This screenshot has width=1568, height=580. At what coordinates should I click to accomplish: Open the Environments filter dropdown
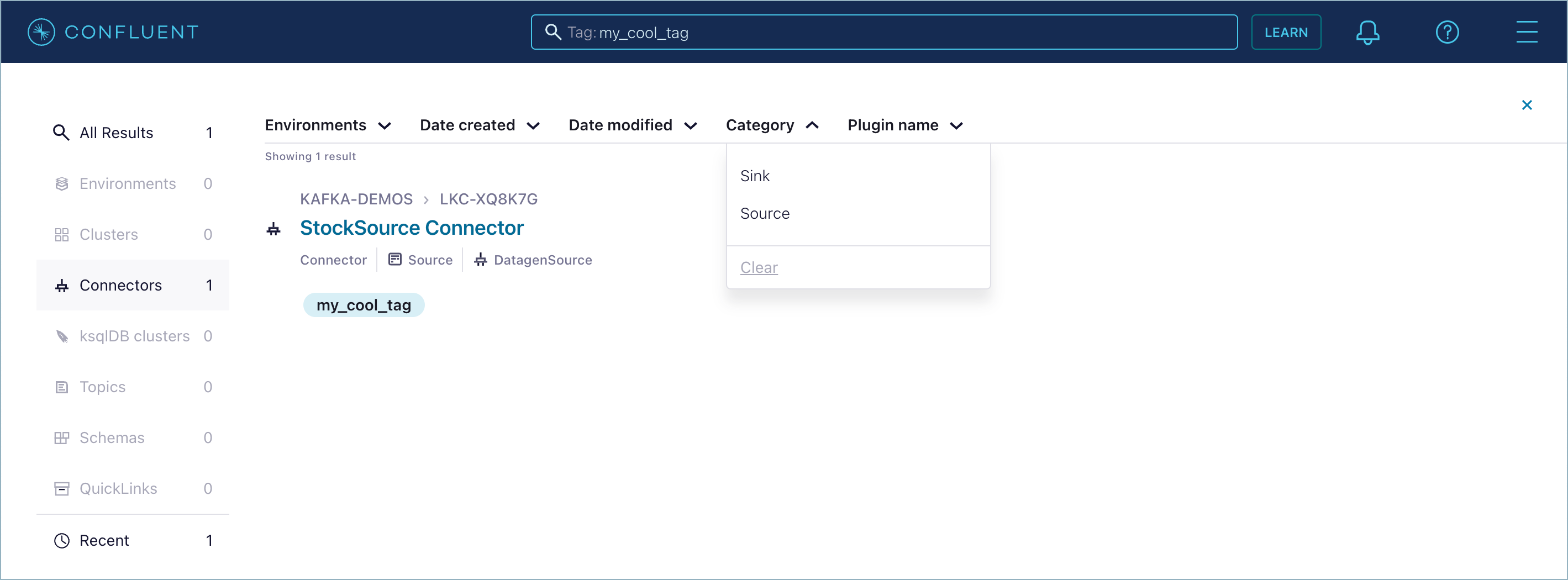328,125
